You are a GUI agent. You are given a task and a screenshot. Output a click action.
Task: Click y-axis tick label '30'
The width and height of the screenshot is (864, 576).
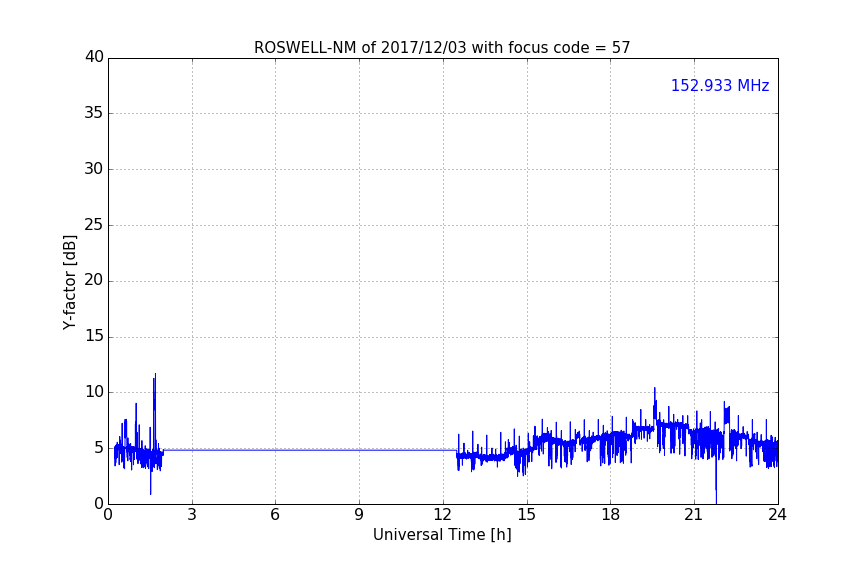click(94, 169)
